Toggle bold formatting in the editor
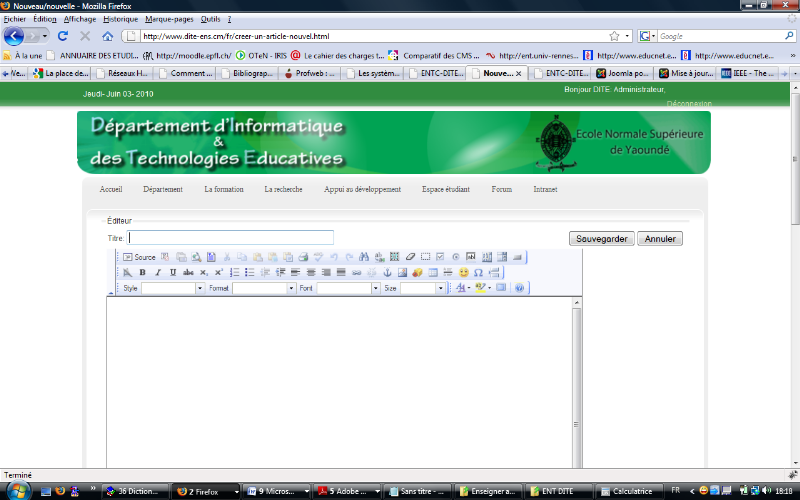800x500 pixels. pyautogui.click(x=142, y=272)
